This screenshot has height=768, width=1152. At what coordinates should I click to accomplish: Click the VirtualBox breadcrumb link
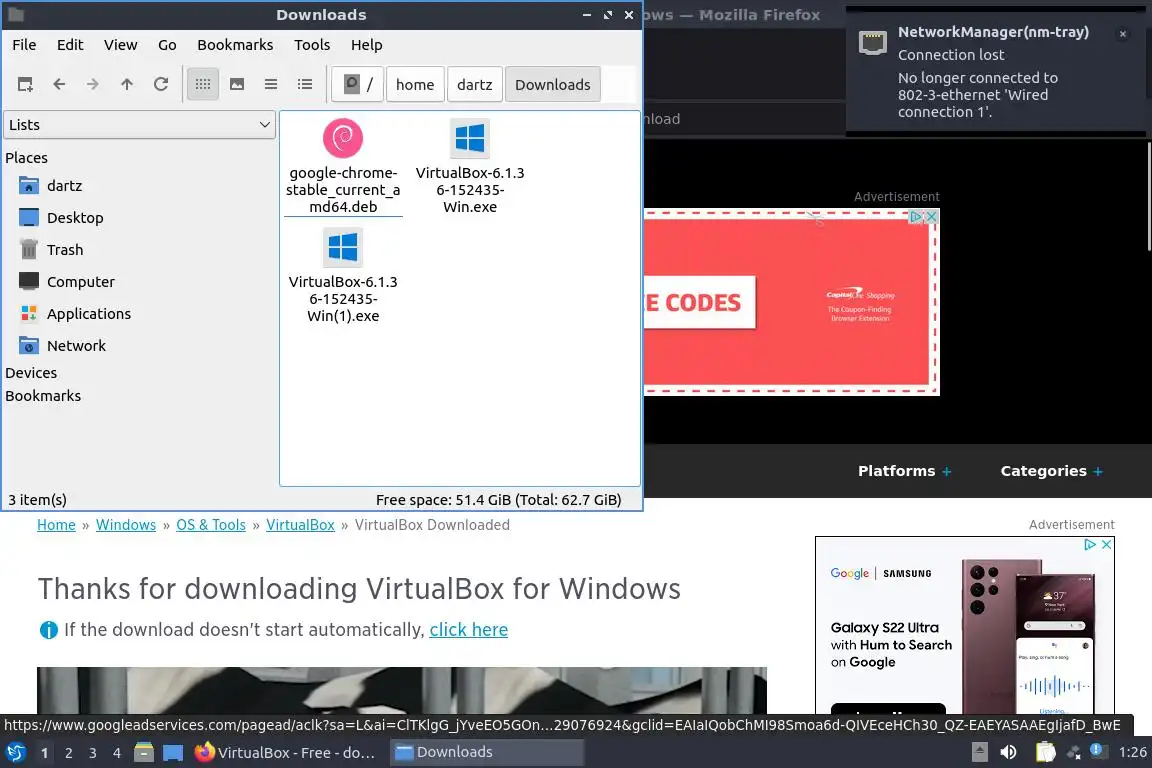tap(300, 525)
